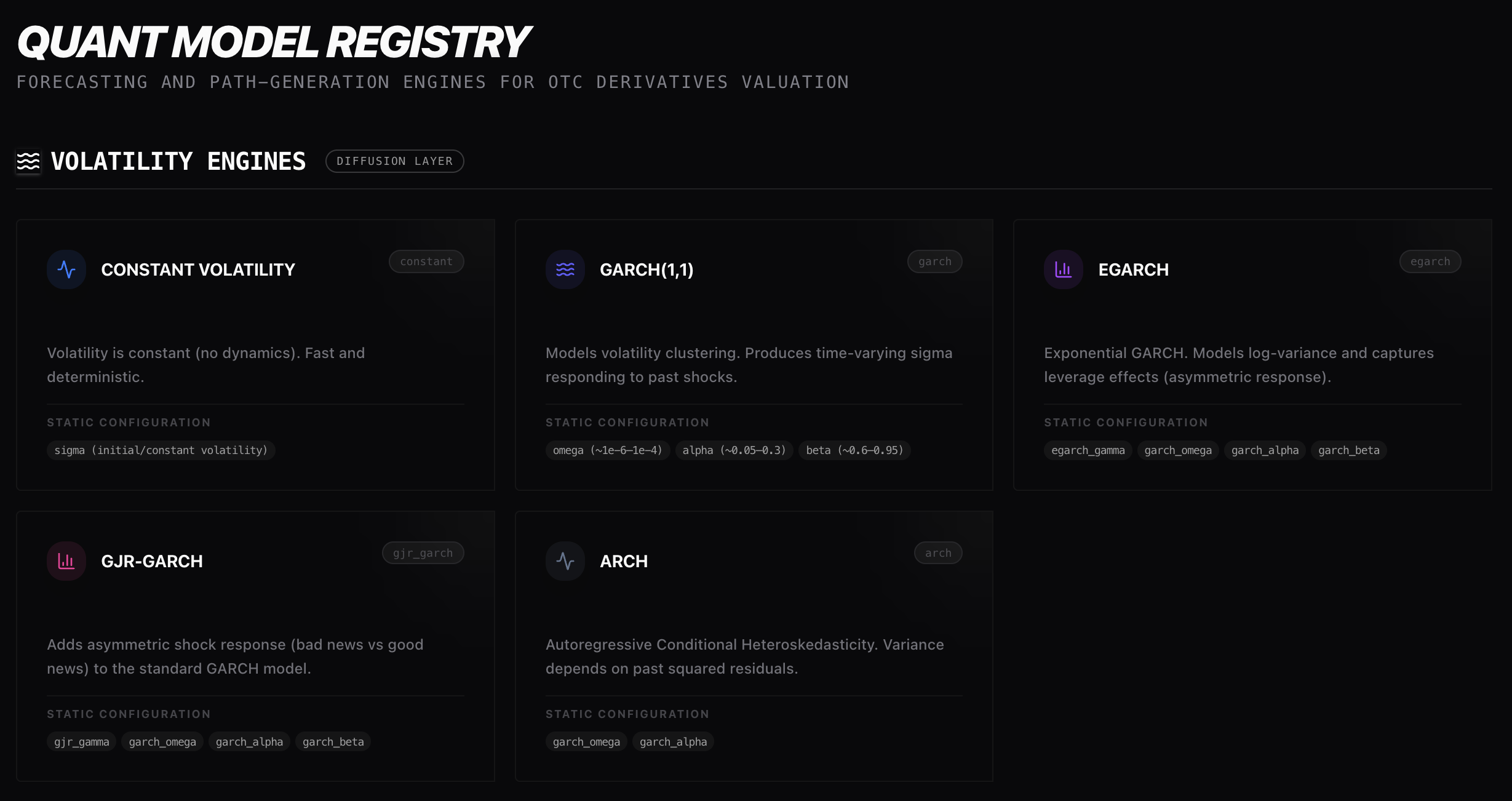The height and width of the screenshot is (801, 1512).
Task: Select the 'constant' identifier tag
Action: pyautogui.click(x=426, y=261)
